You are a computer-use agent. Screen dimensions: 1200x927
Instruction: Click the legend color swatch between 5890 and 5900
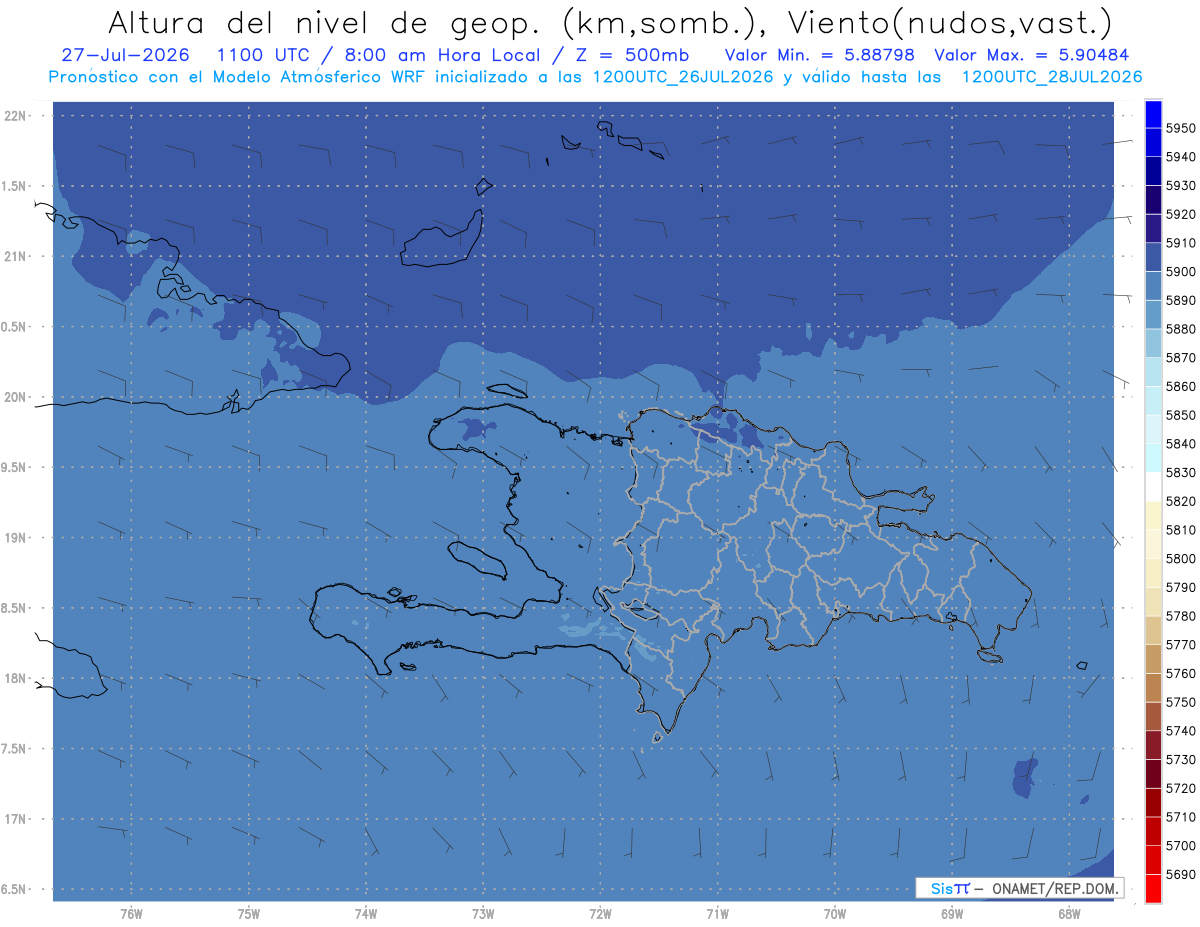coord(1153,286)
